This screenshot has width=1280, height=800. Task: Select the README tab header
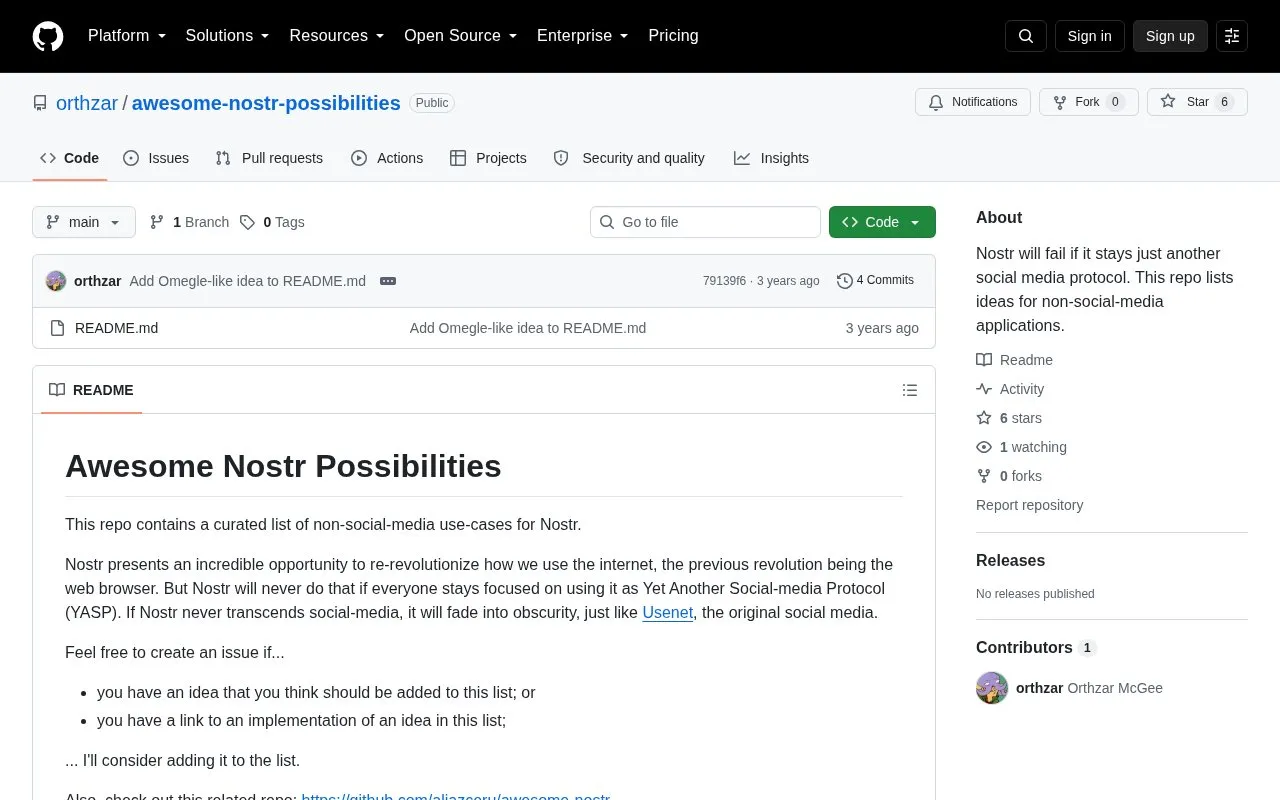91,390
